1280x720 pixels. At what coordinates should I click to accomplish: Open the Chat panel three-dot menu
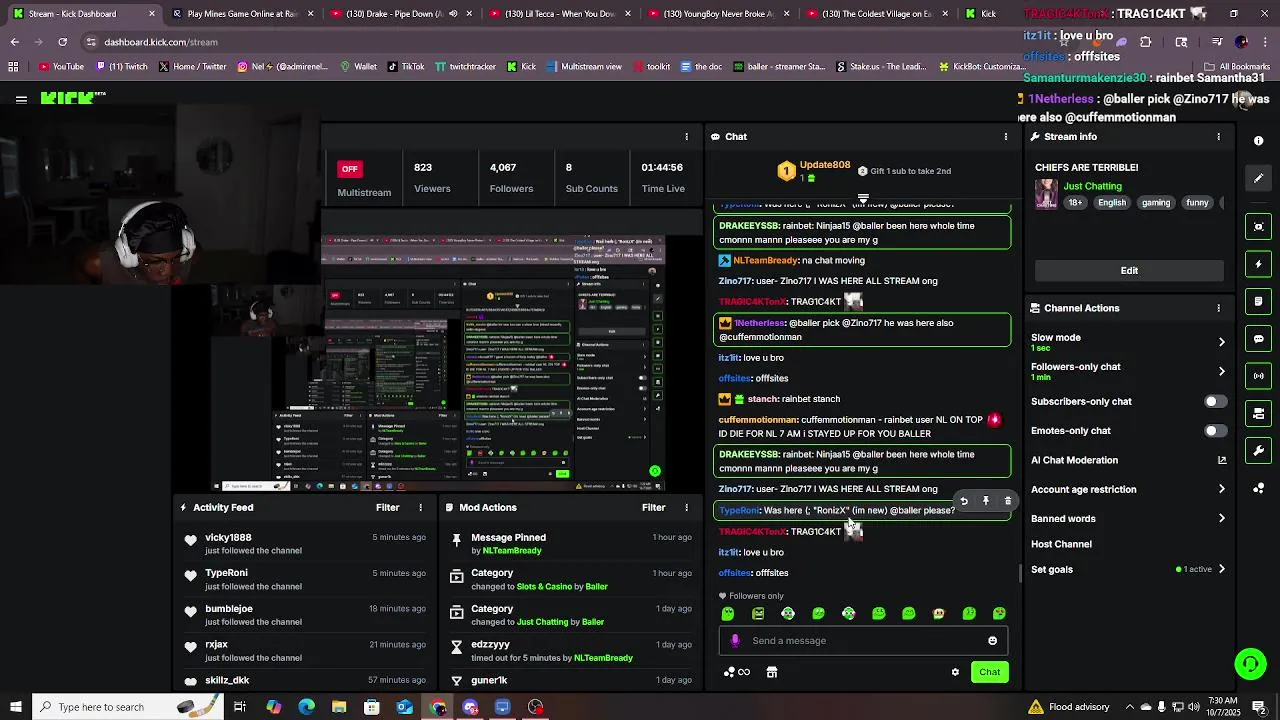(1006, 137)
